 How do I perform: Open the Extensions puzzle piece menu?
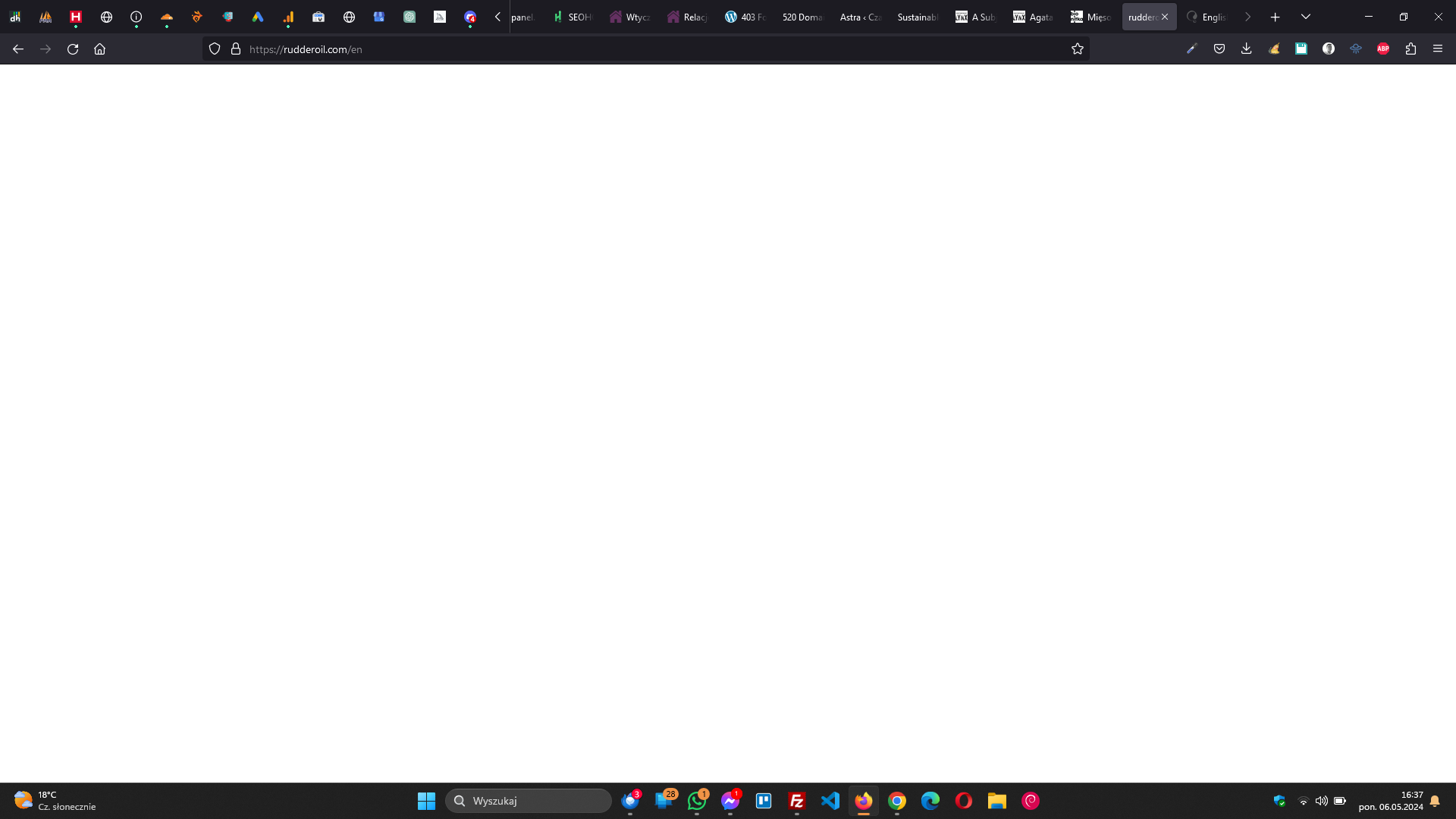pos(1410,49)
